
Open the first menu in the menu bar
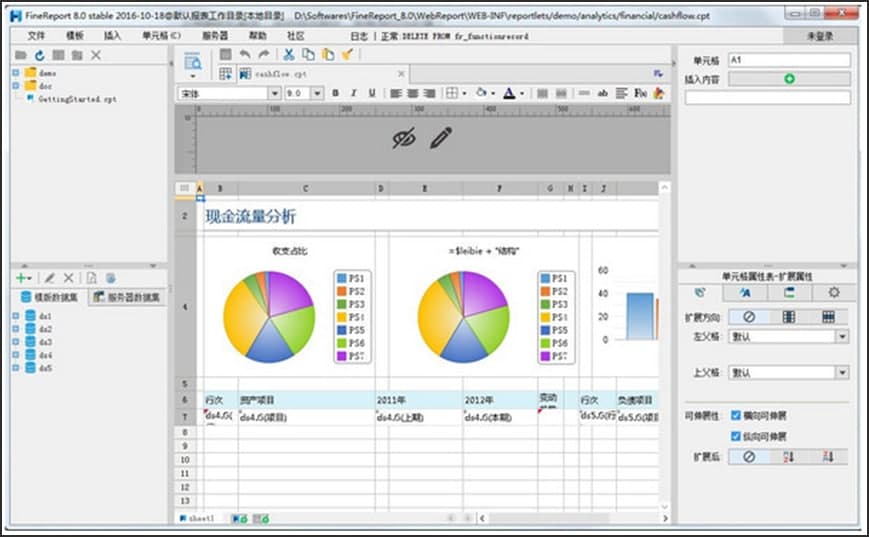[36, 35]
